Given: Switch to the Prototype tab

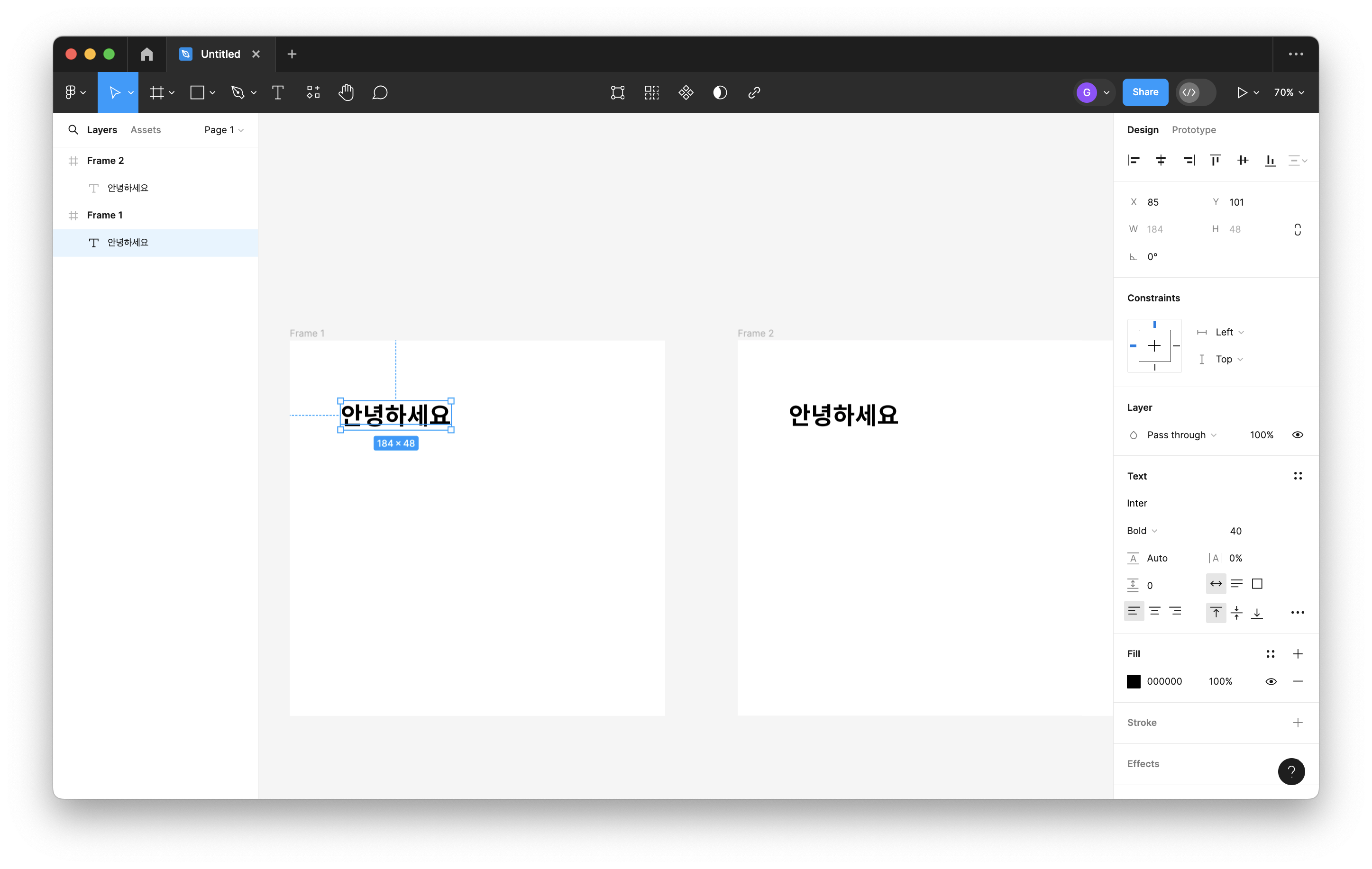Looking at the screenshot, I should tap(1194, 130).
